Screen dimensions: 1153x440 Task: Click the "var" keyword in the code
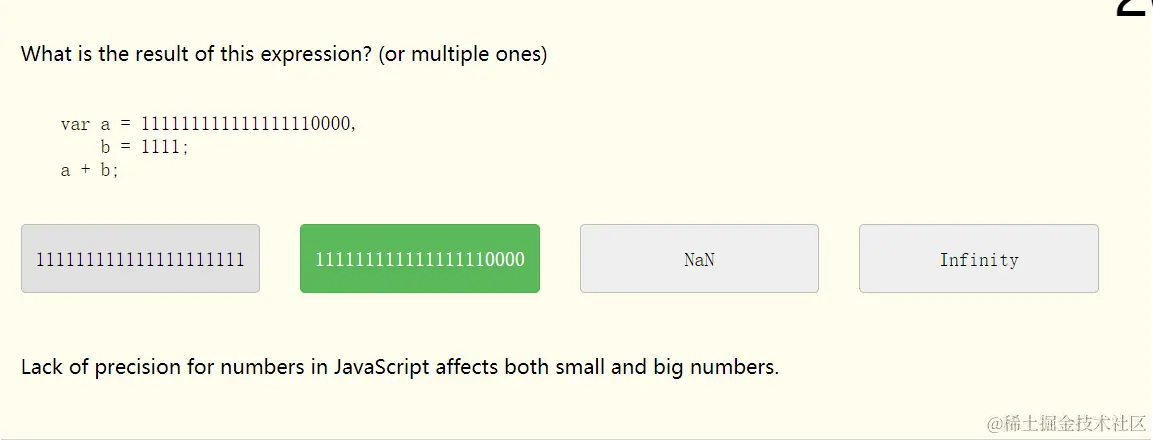pos(75,124)
